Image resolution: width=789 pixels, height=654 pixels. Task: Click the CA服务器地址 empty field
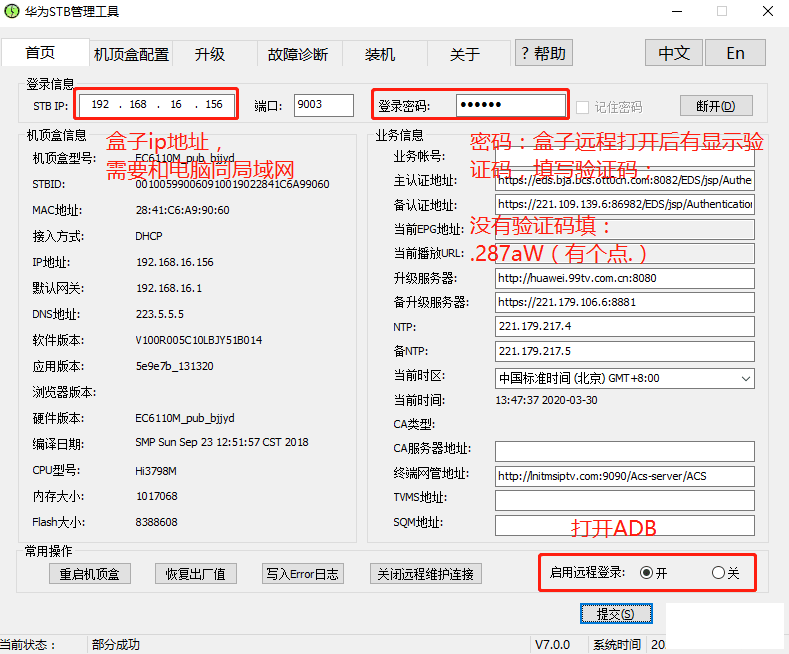click(x=624, y=451)
